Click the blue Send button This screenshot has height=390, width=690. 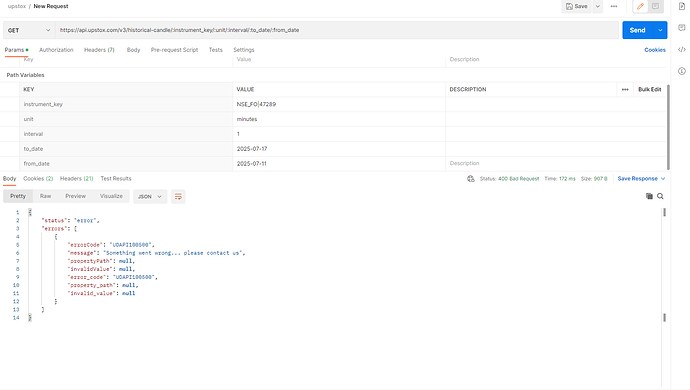637,30
